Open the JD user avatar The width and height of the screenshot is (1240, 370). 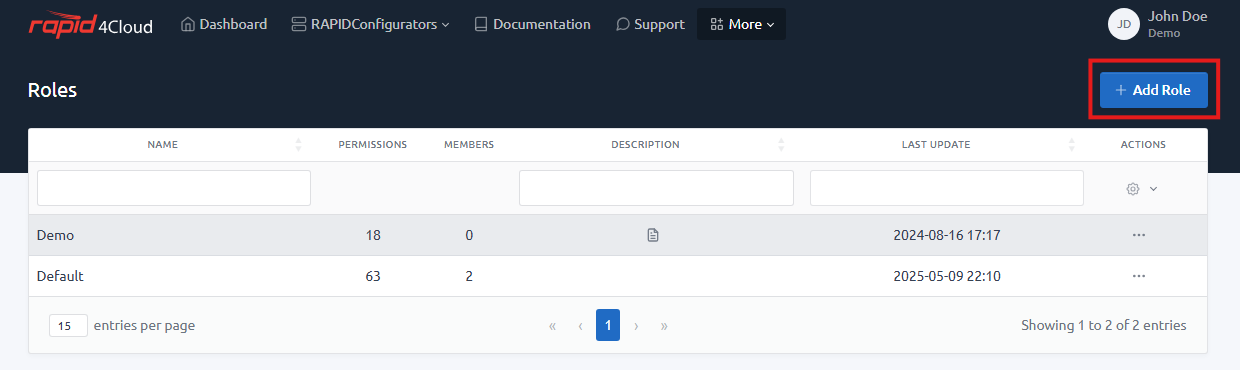click(x=1124, y=24)
